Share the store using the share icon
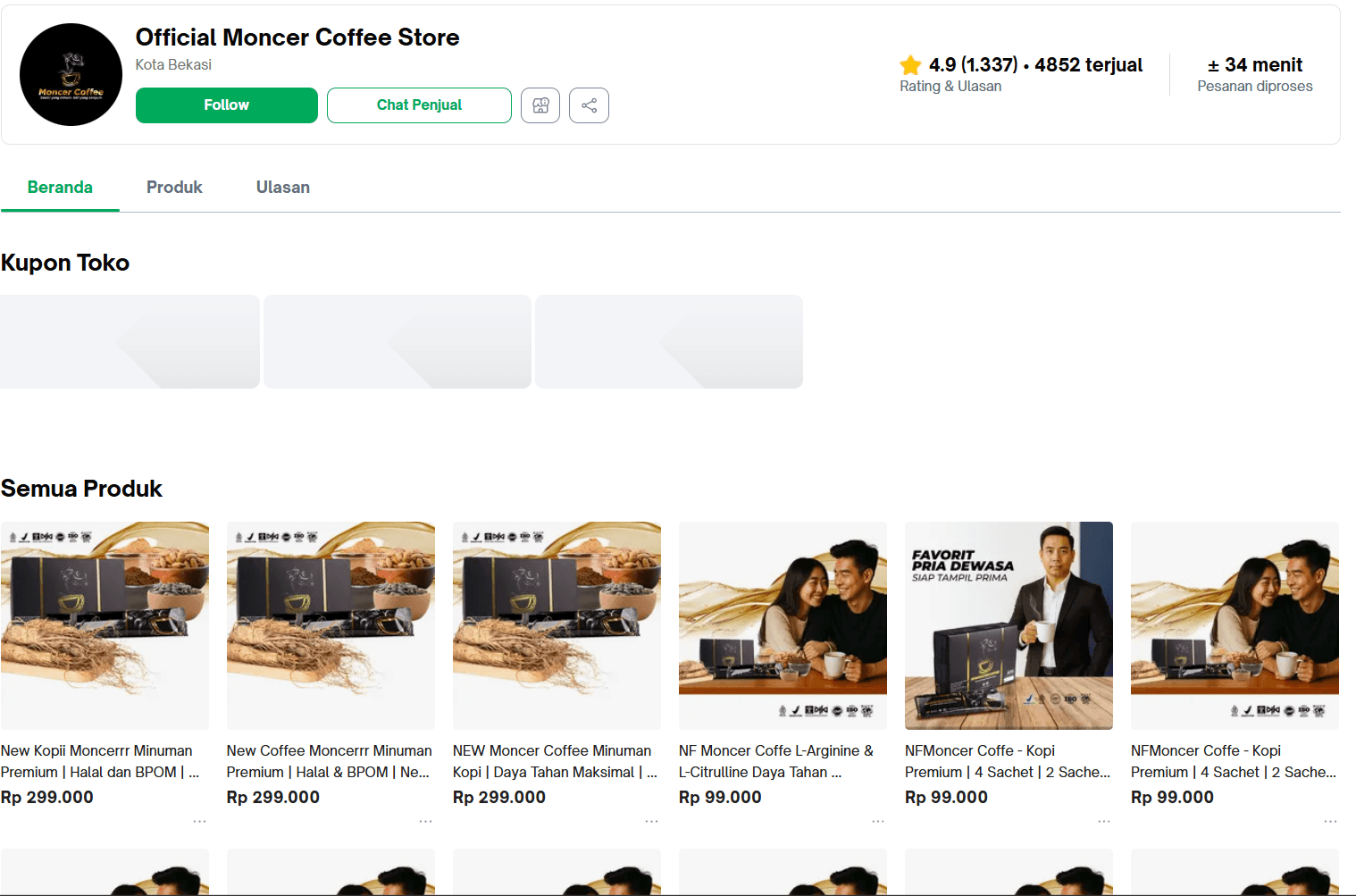The height and width of the screenshot is (896, 1356). 589,105
